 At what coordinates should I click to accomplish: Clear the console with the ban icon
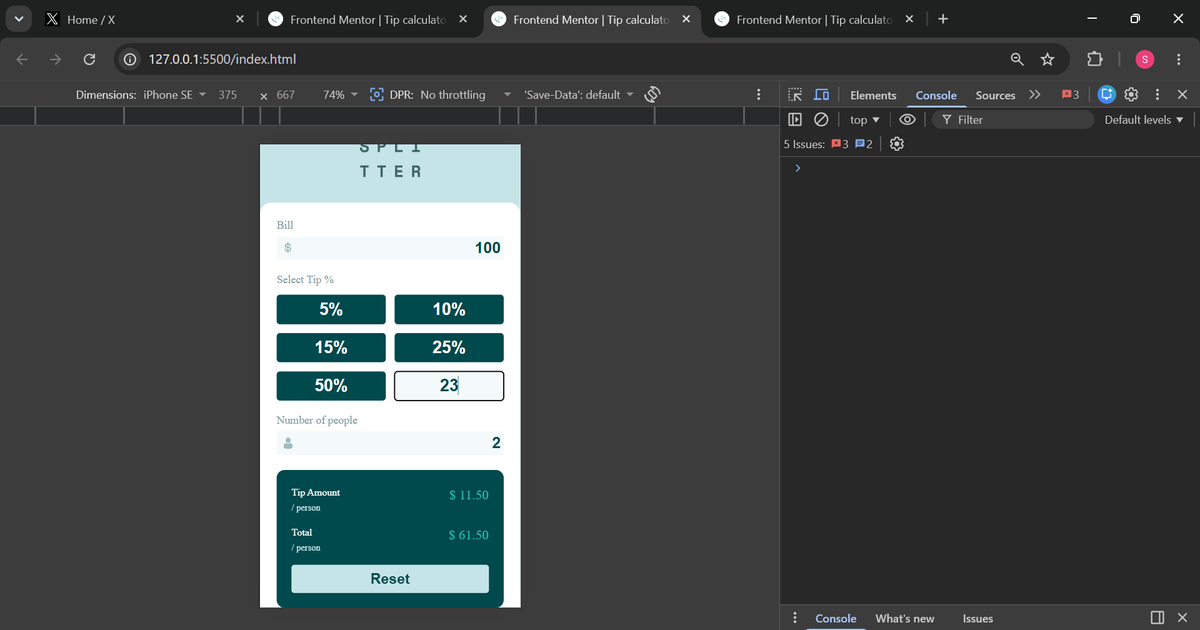pyautogui.click(x=820, y=119)
